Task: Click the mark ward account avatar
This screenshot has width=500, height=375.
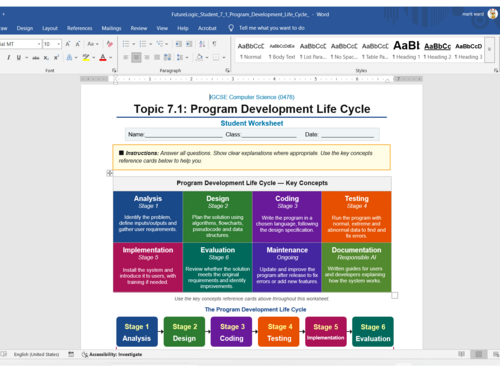Action: click(492, 14)
